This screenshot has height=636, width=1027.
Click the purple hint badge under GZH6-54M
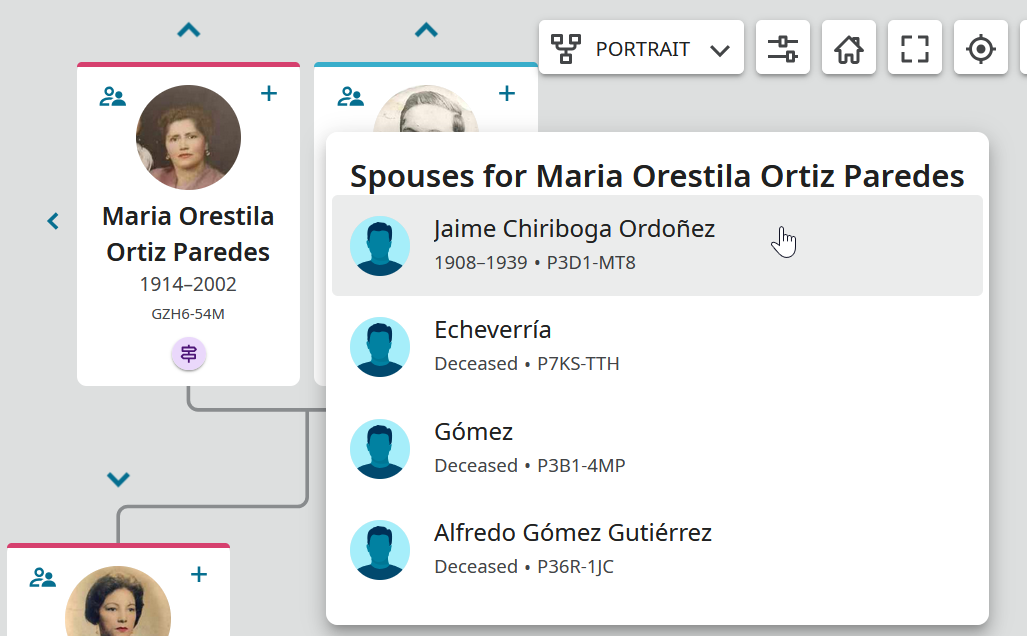coord(189,353)
